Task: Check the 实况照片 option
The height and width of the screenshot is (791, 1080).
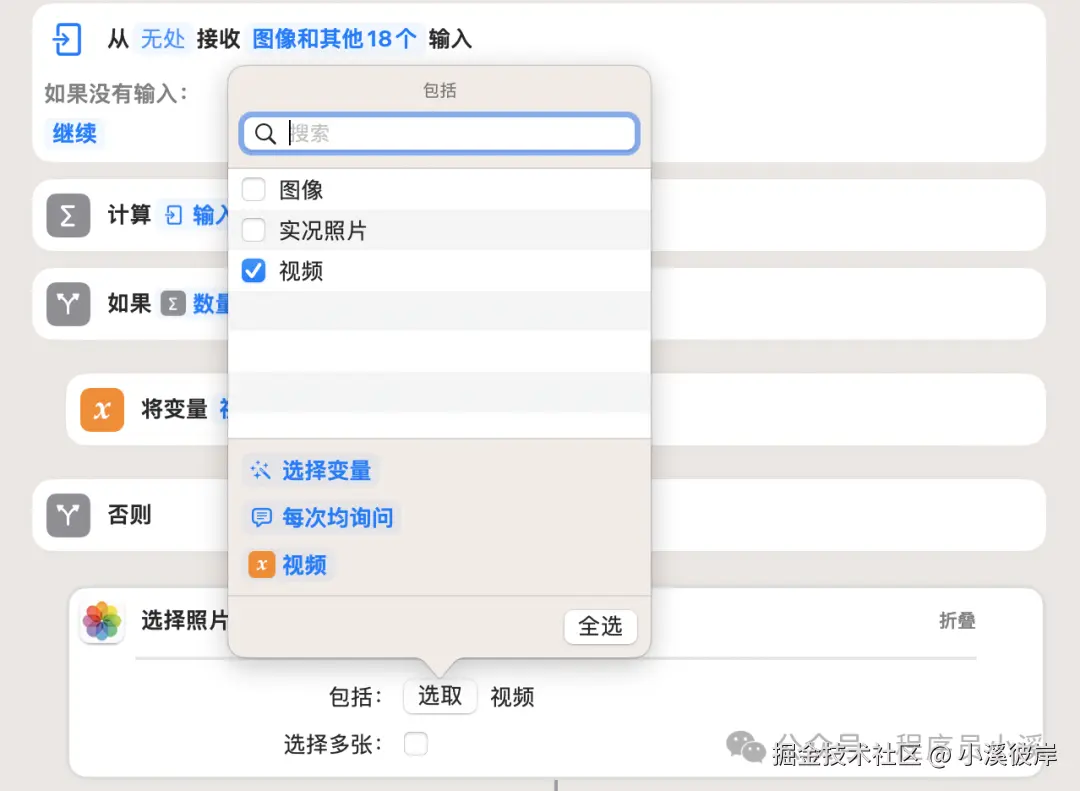Action: [x=253, y=230]
